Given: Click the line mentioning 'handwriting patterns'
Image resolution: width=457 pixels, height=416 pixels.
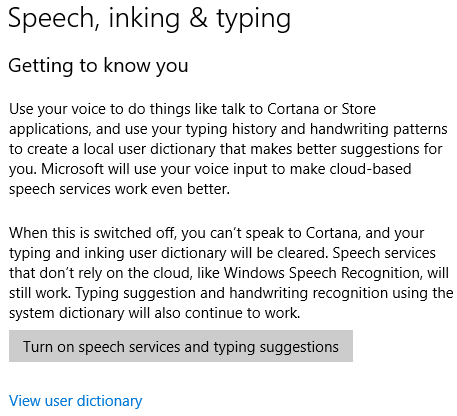Looking at the screenshot, I should [x=228, y=129].
